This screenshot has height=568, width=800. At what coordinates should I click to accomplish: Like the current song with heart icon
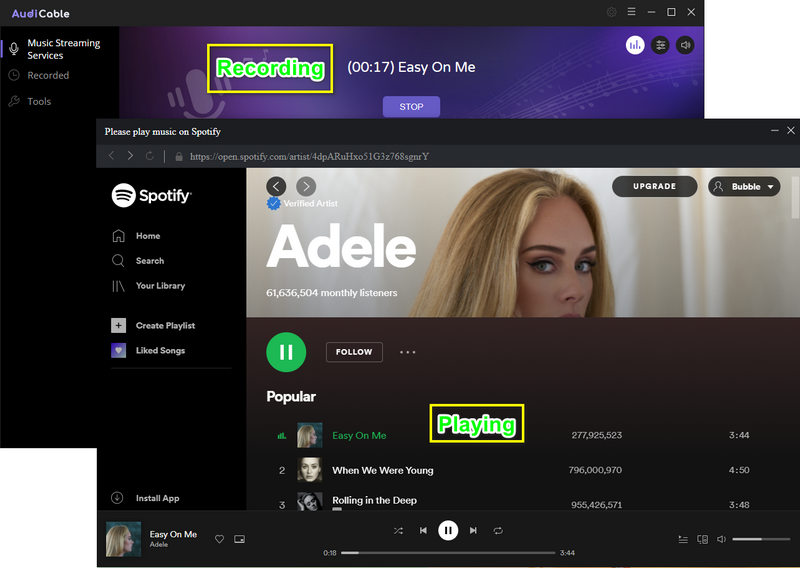(219, 539)
